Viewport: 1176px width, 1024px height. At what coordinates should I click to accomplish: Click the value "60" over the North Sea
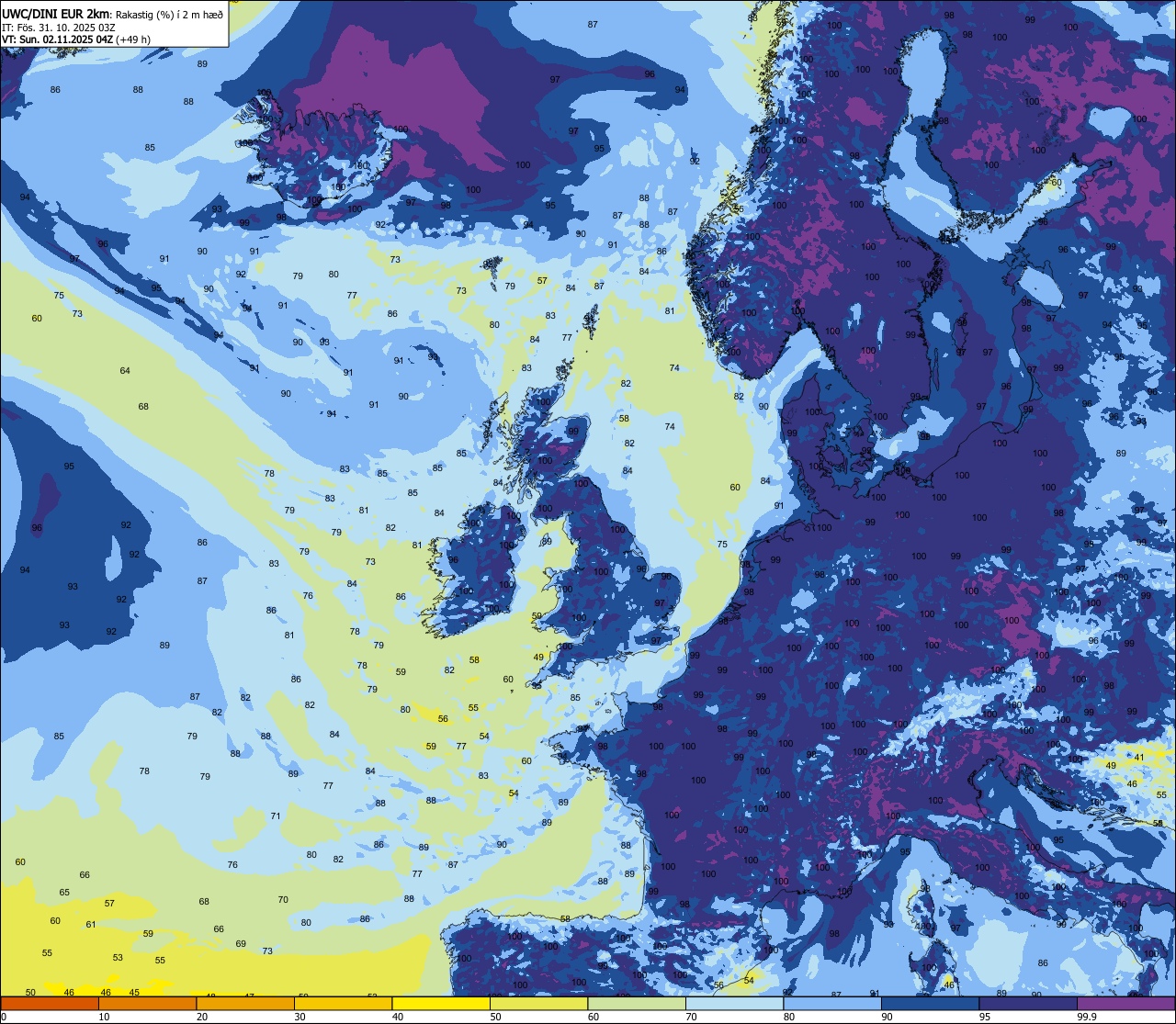tap(735, 488)
